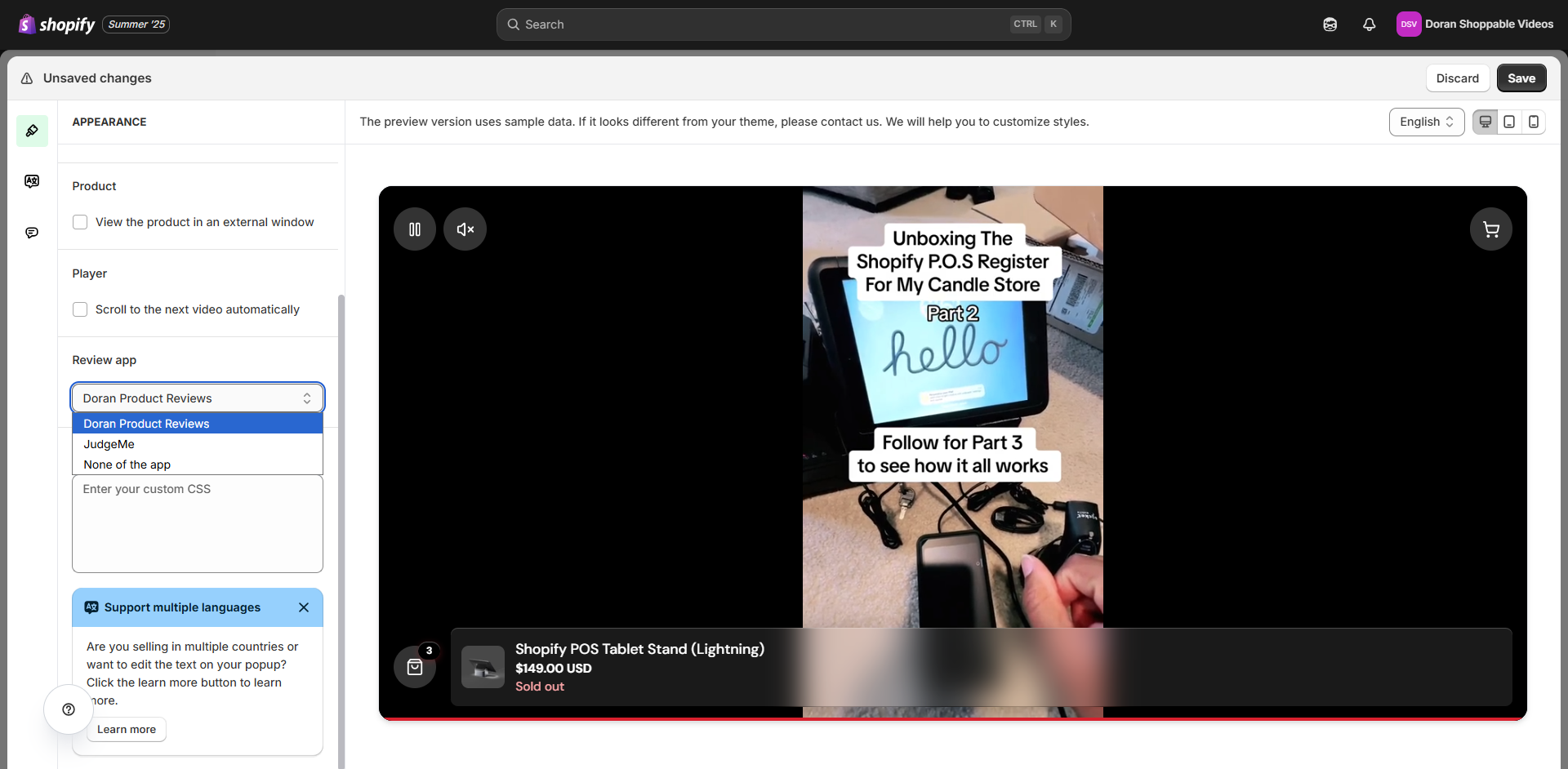Viewport: 1568px width, 769px height.
Task: Click the red video progress bar
Action: tap(953, 719)
